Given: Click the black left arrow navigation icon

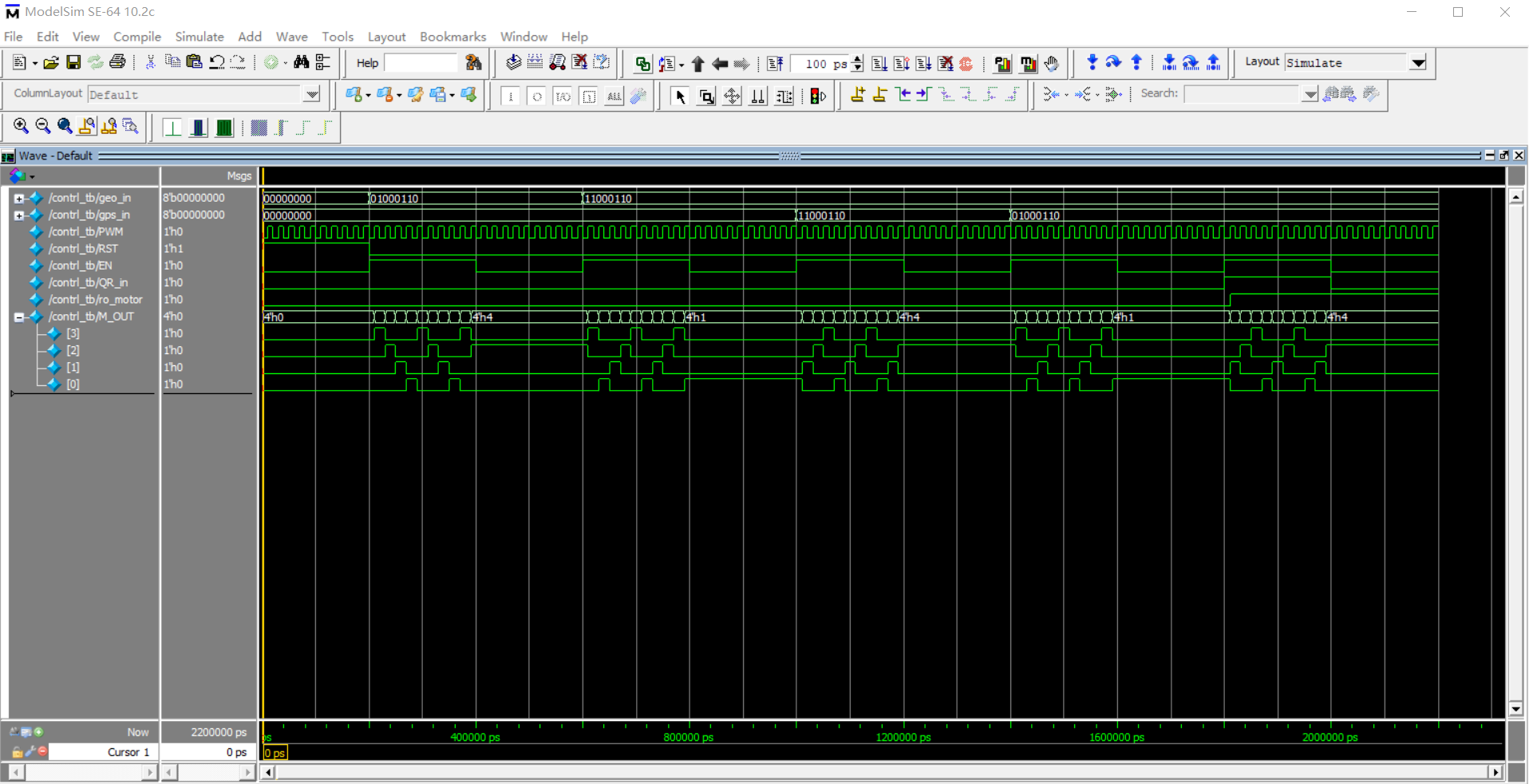Looking at the screenshot, I should (720, 64).
